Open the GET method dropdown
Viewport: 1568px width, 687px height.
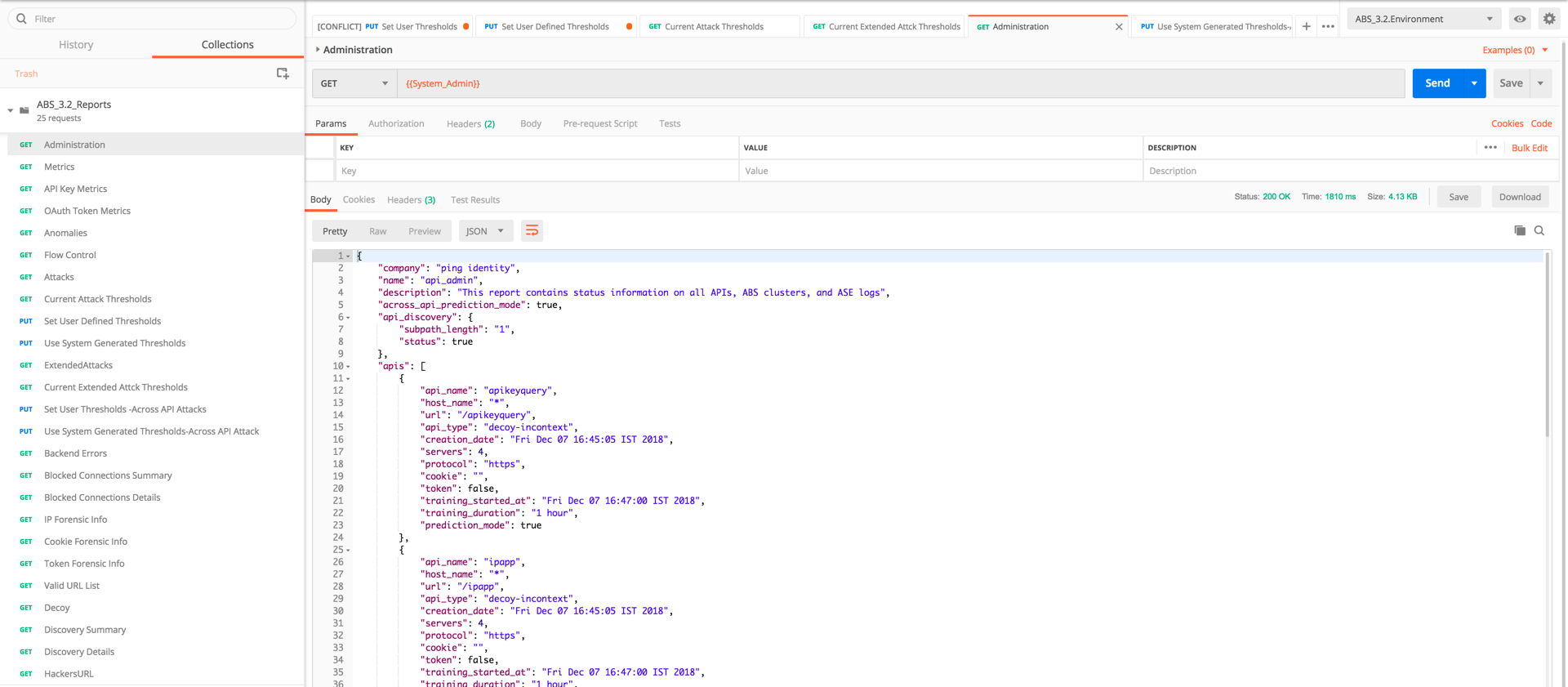coord(354,83)
